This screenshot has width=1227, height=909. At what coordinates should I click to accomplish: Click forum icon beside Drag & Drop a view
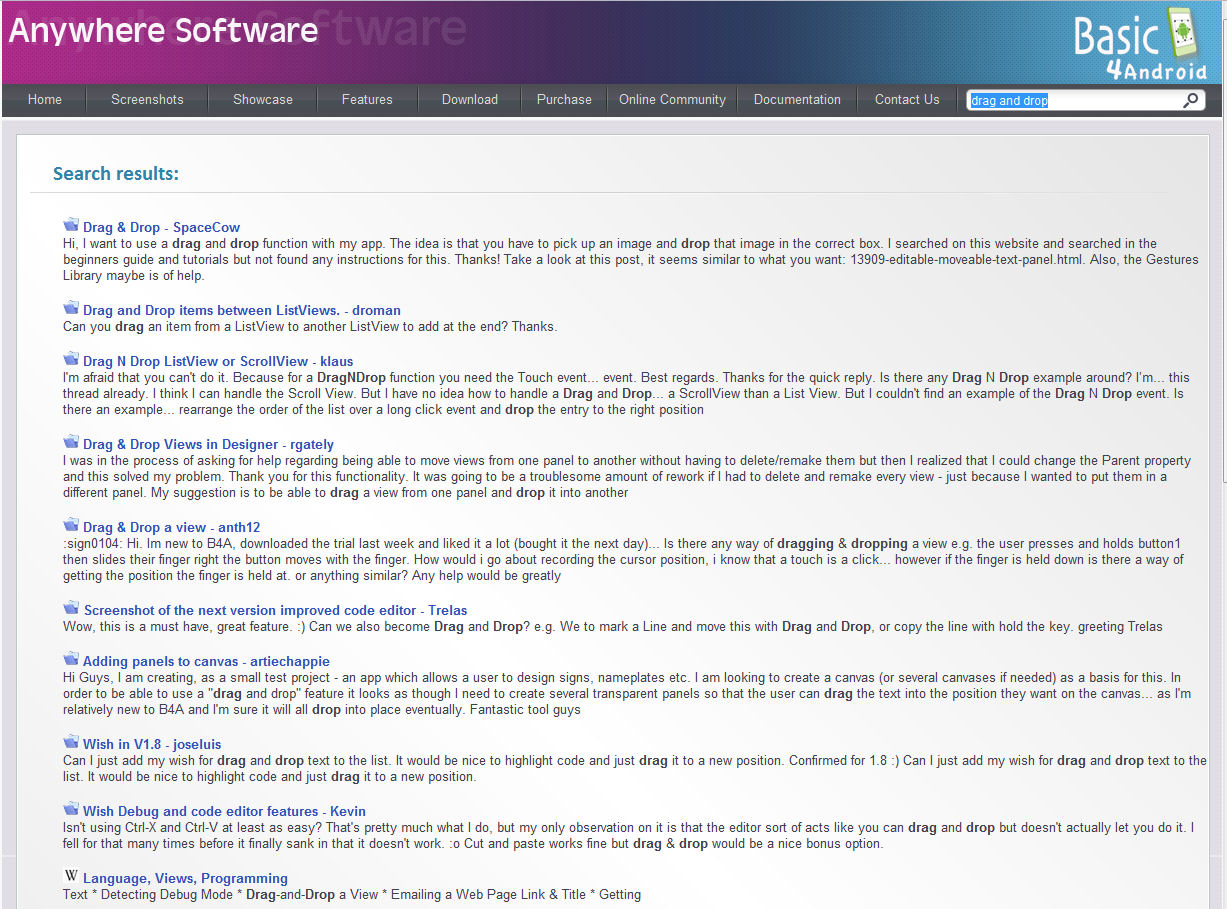pyautogui.click(x=71, y=525)
